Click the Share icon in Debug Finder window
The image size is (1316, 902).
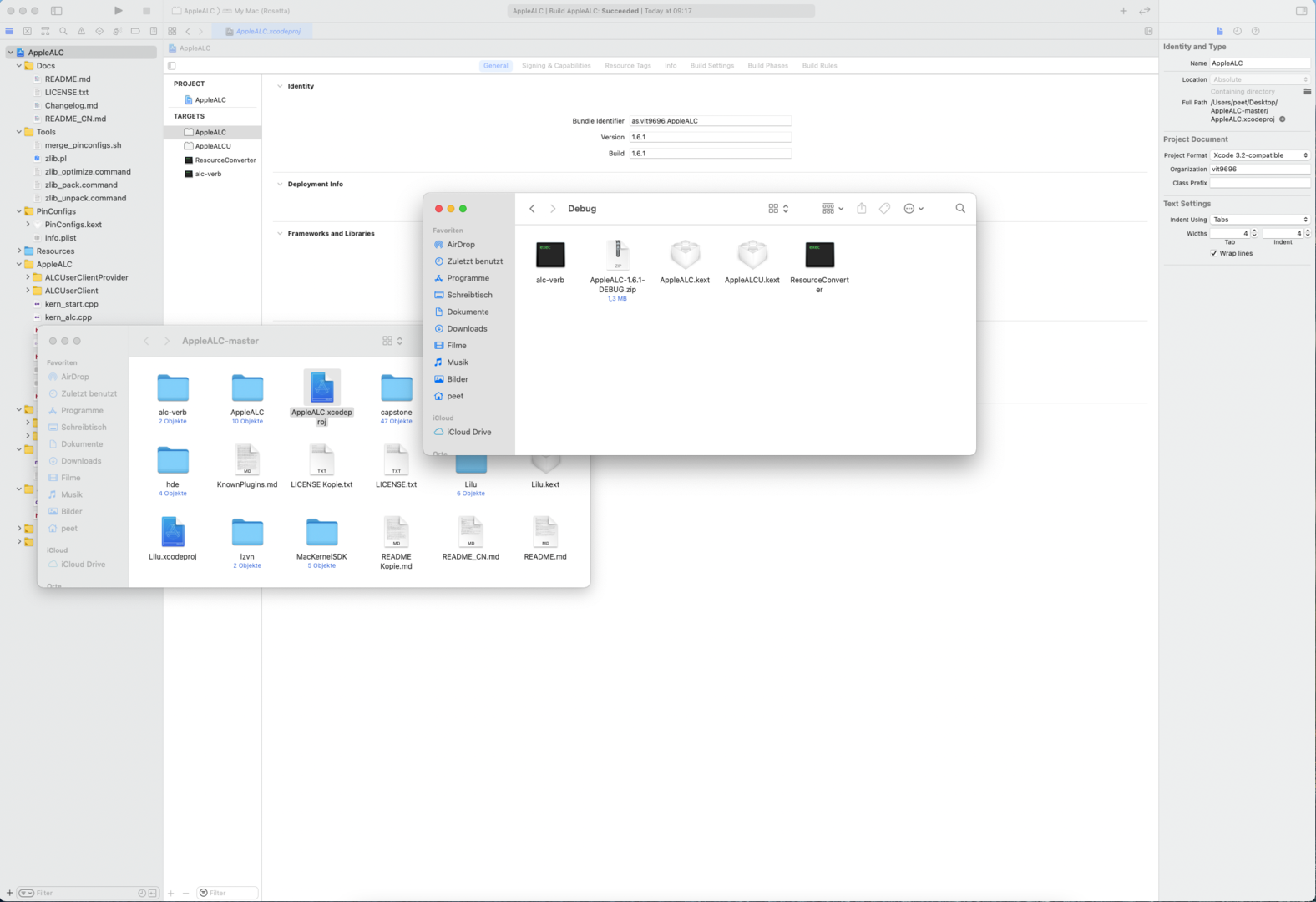click(862, 209)
